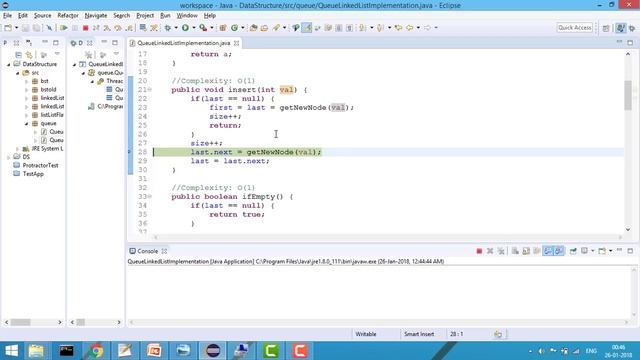This screenshot has height=360, width=640.
Task: Collapse the insert method fold marker on line 21
Action: click(x=150, y=89)
